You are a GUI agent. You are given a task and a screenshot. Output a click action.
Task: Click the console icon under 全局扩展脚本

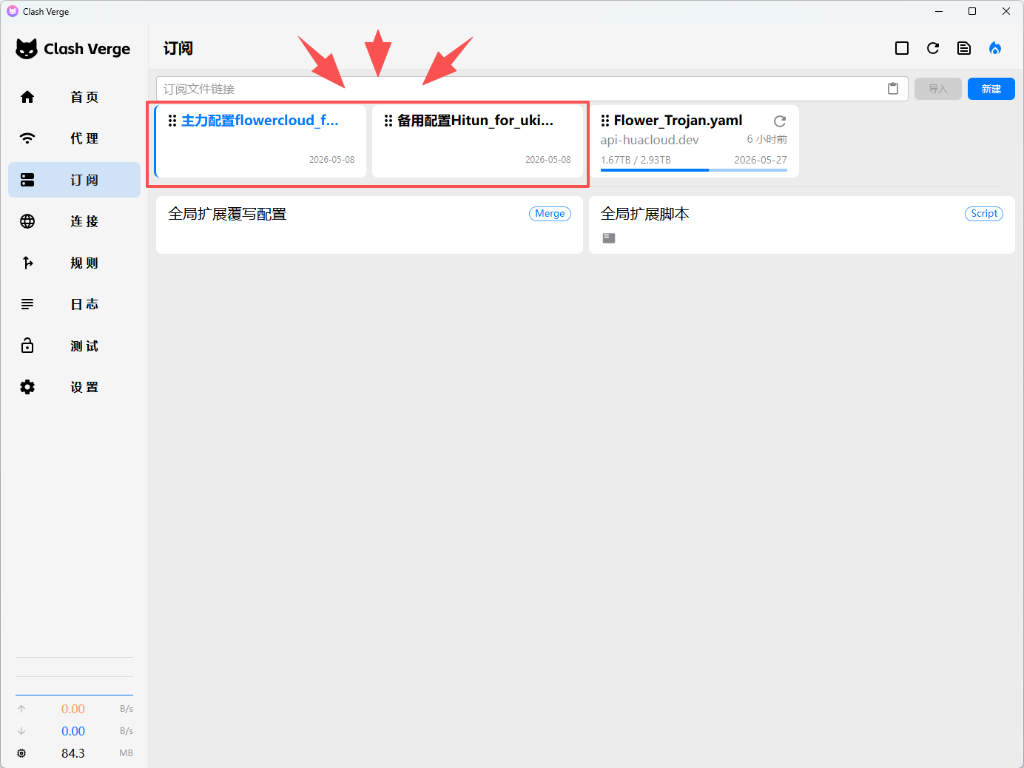(609, 238)
